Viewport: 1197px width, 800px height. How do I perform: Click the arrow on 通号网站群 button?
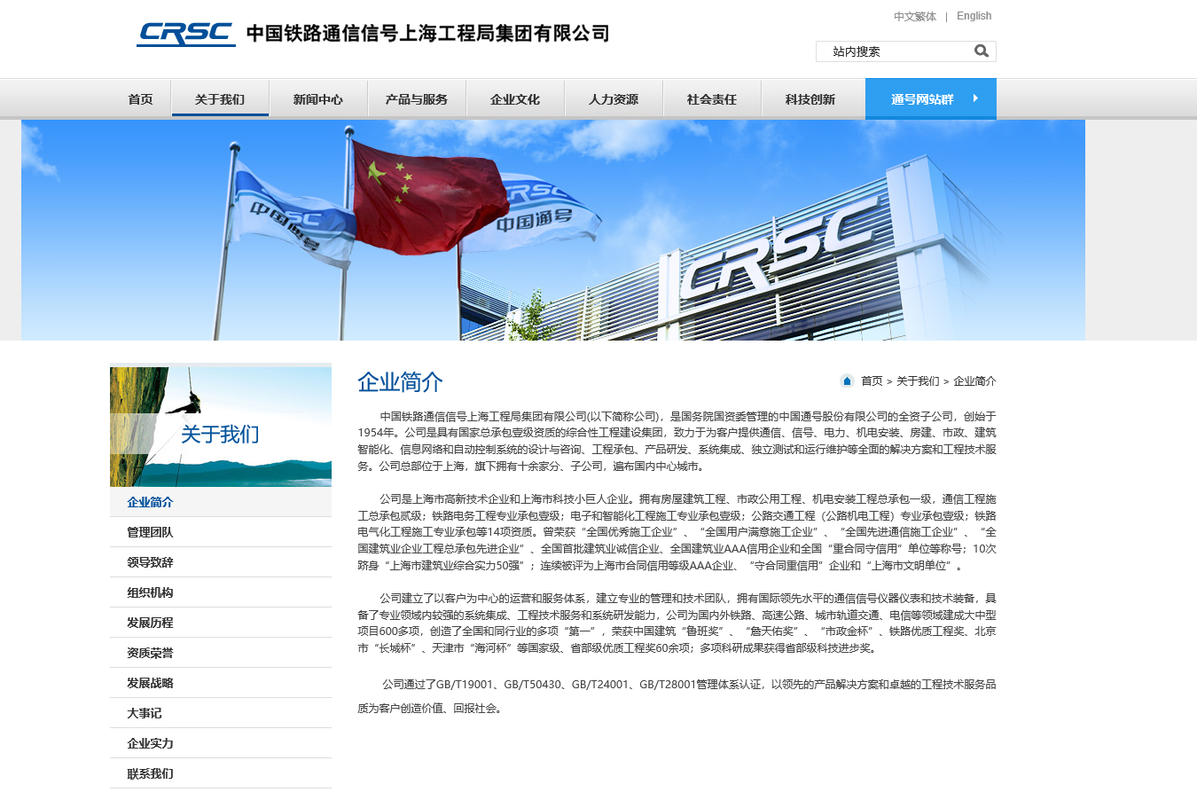pos(975,98)
